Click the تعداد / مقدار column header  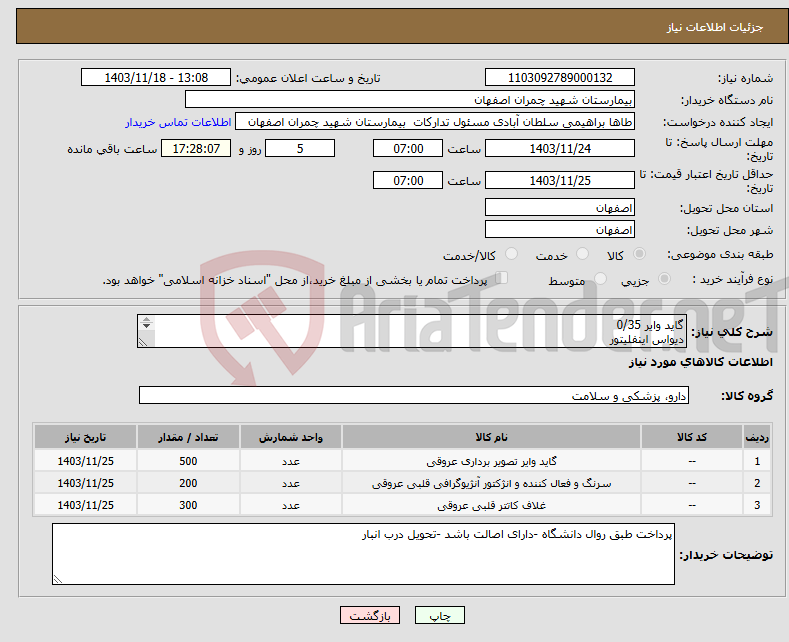click(188, 437)
